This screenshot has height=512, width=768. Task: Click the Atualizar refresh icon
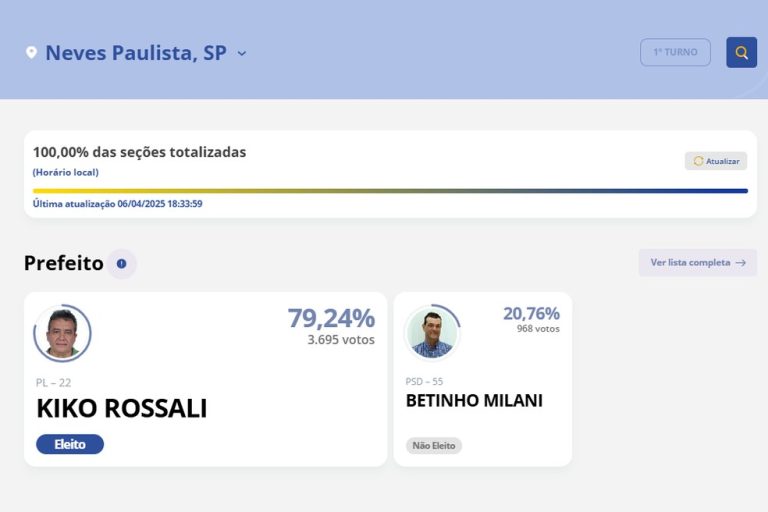[698, 161]
